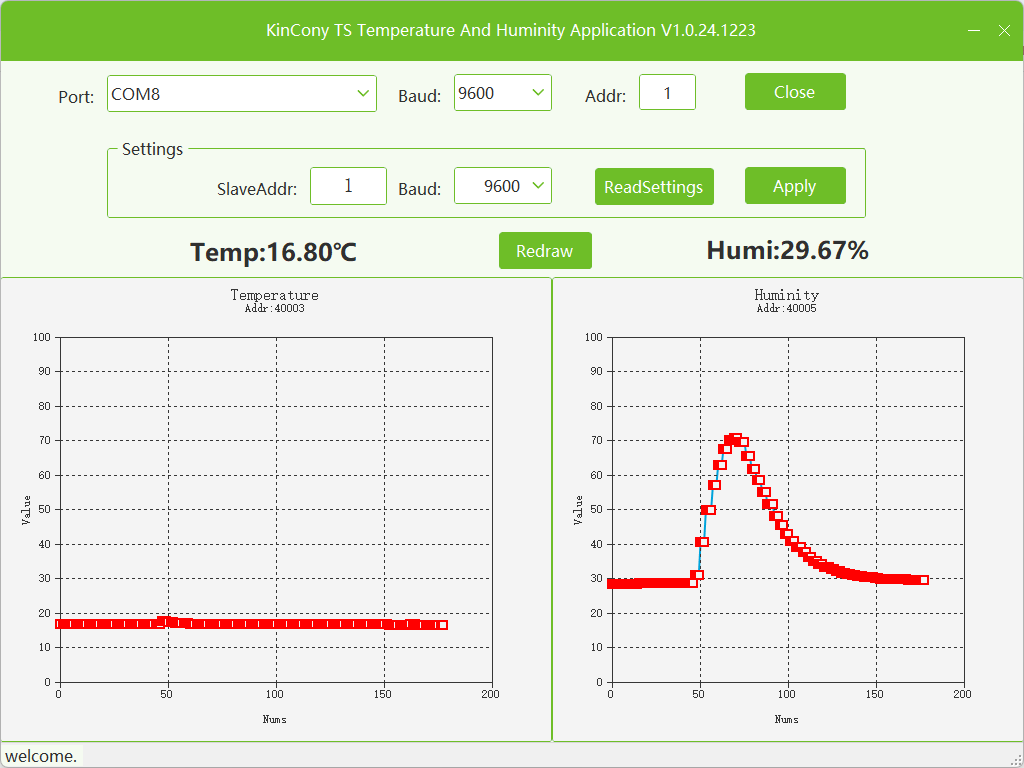The width and height of the screenshot is (1024, 768).
Task: Apply the slave settings
Action: [795, 186]
